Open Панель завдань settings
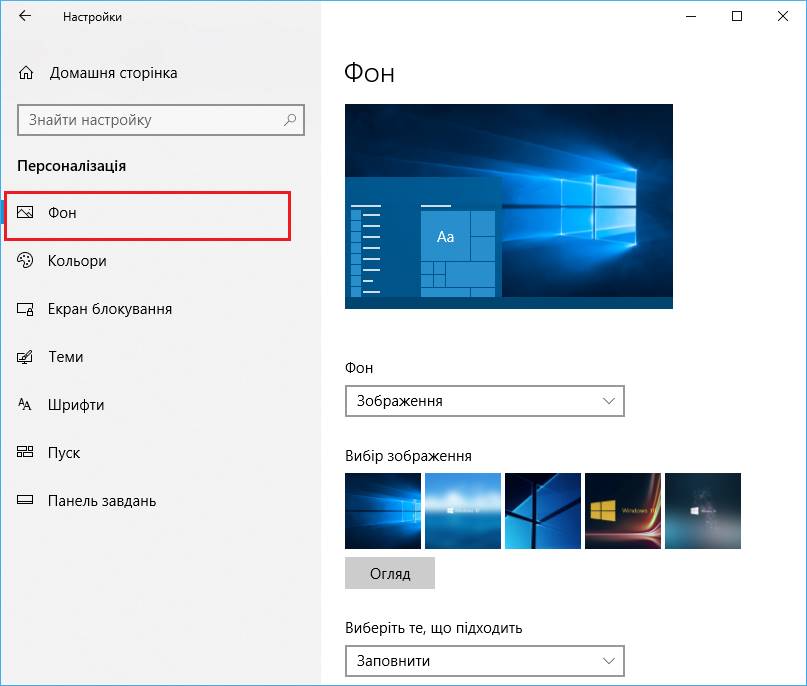 point(102,501)
